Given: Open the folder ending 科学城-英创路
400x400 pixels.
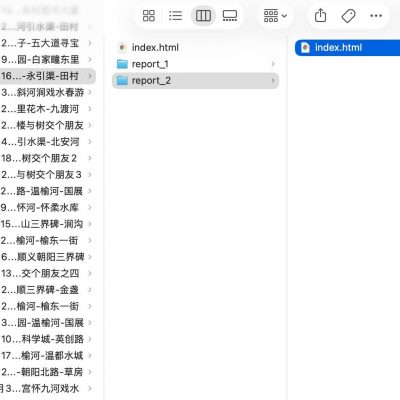Looking at the screenshot, I should [x=47, y=339].
